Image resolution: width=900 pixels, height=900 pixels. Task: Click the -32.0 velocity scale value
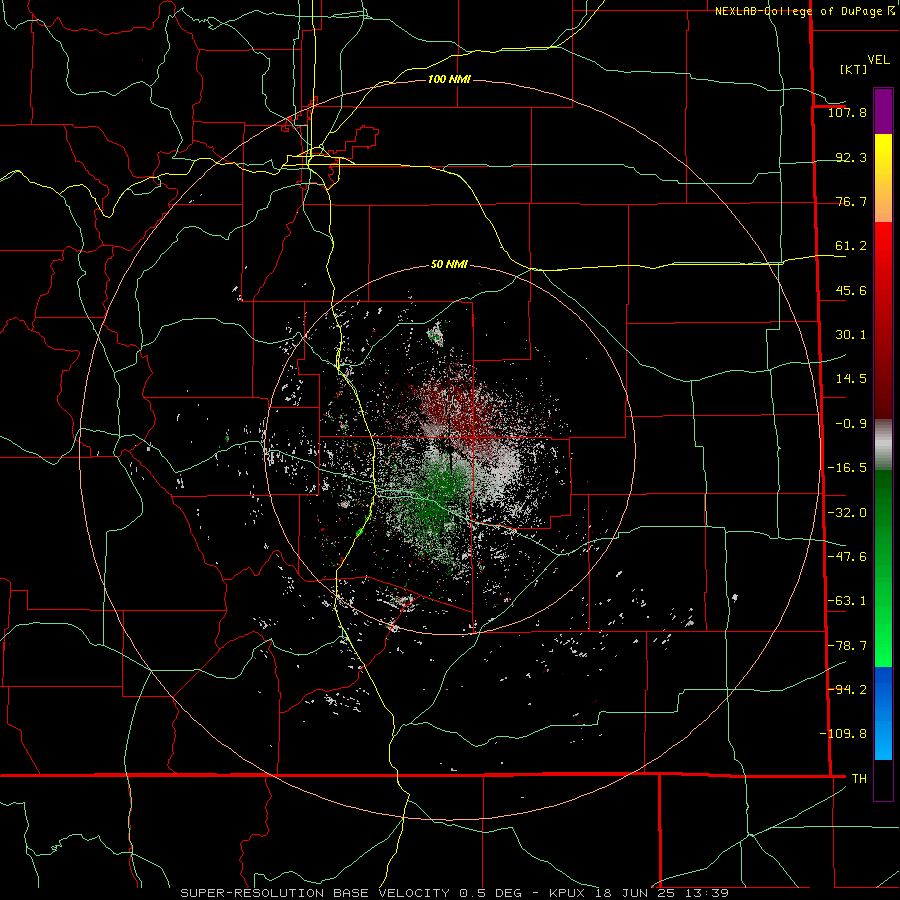847,513
